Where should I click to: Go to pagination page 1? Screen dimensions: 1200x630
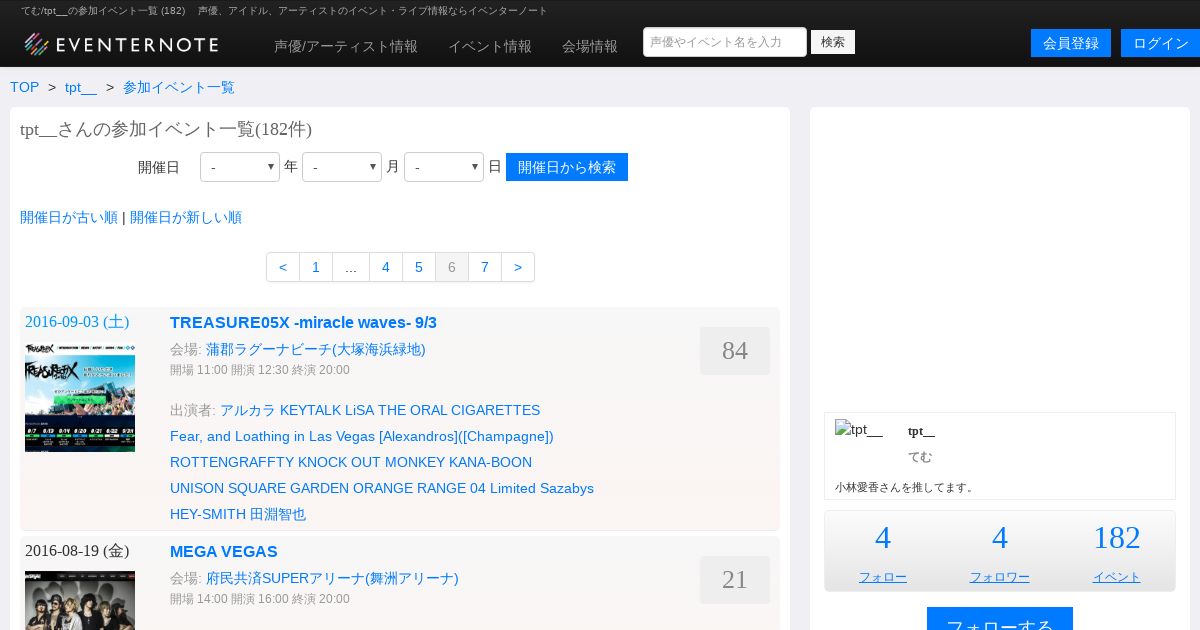[x=316, y=267]
